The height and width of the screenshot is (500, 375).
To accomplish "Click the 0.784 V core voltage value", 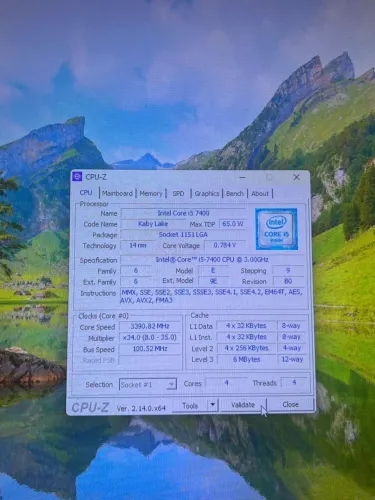I will (x=225, y=245).
